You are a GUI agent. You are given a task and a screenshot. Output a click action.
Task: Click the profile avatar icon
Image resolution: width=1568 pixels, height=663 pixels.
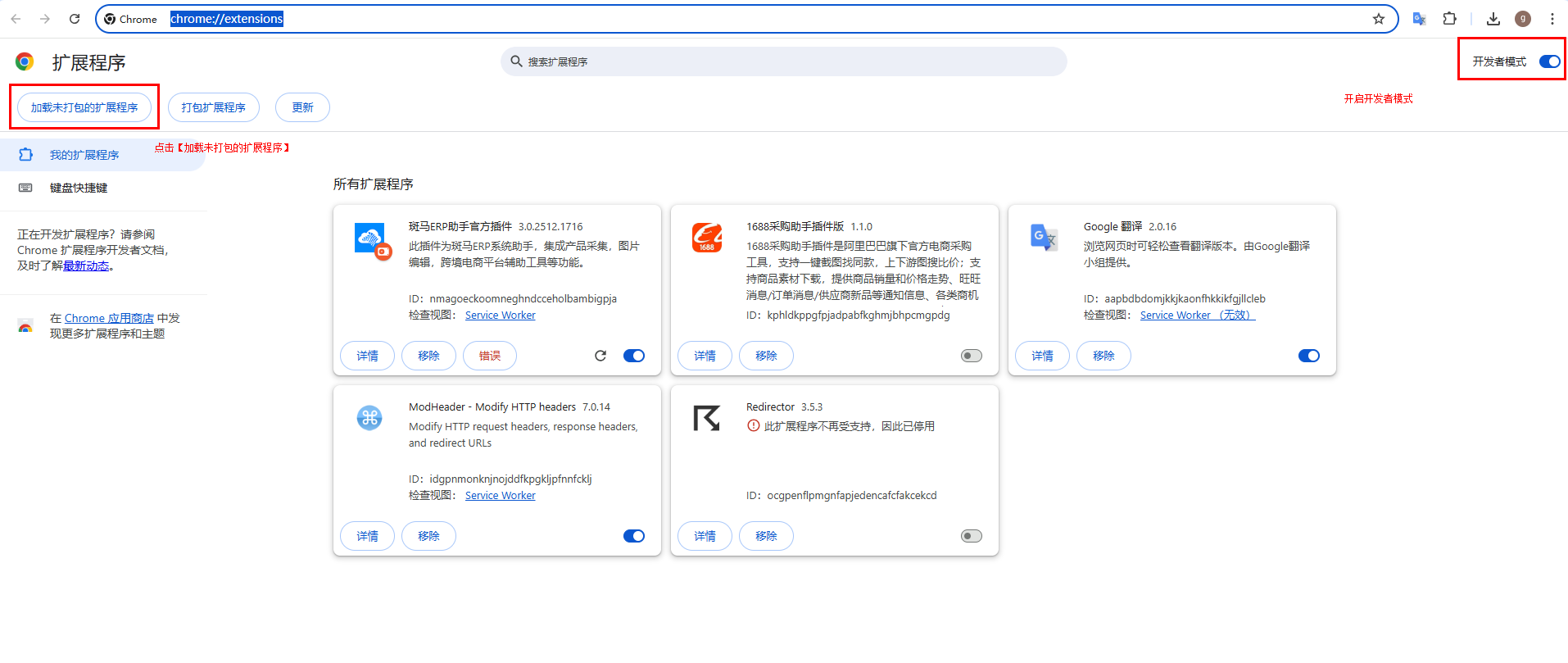pos(1522,19)
